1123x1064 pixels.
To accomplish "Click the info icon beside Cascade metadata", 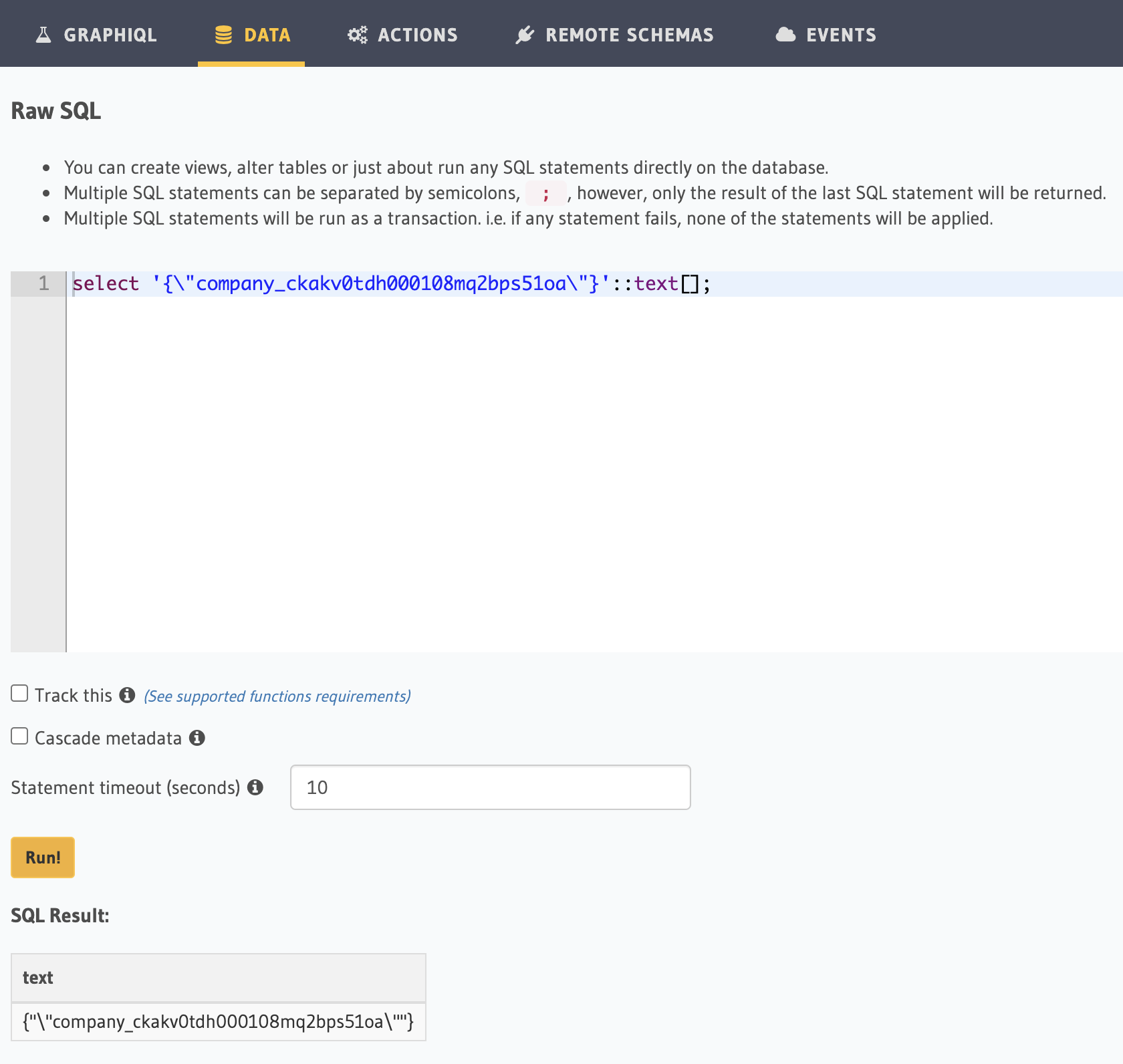I will (x=198, y=738).
